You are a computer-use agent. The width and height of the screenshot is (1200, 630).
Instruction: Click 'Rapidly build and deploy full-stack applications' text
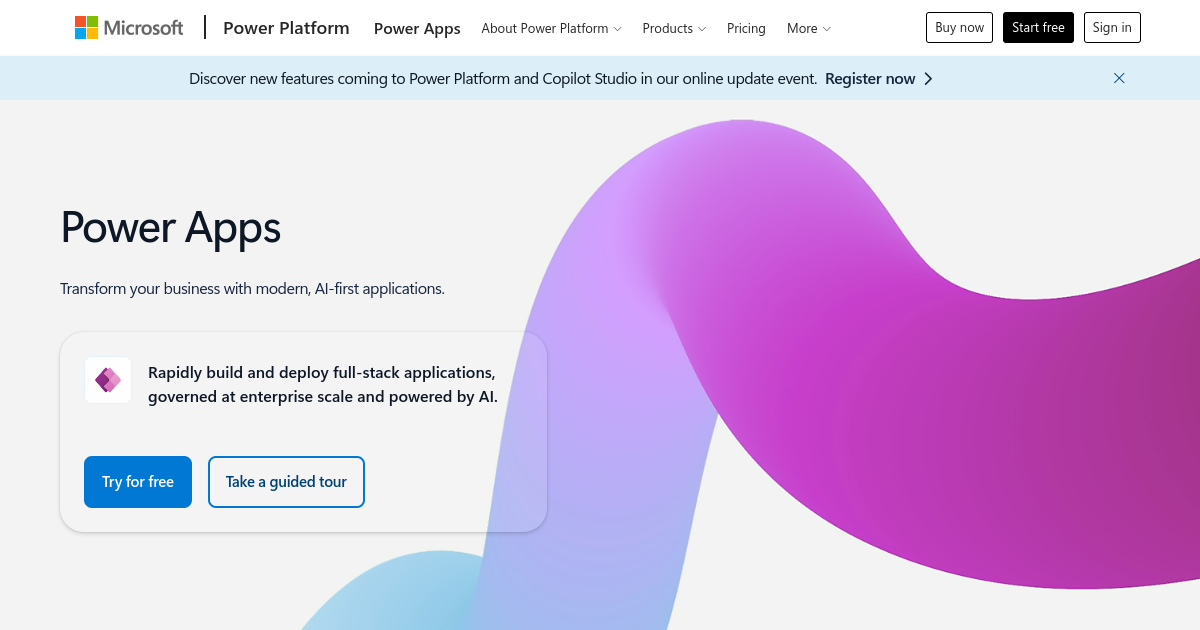pyautogui.click(x=323, y=384)
